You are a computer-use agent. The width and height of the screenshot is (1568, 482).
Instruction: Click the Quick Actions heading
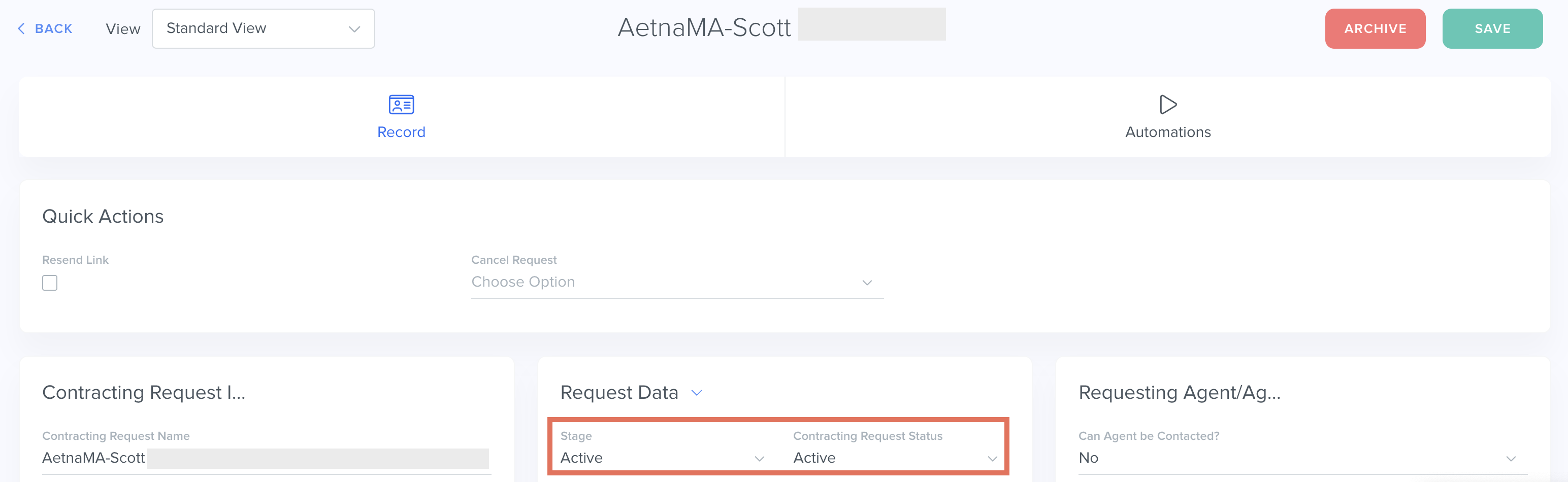click(x=103, y=217)
